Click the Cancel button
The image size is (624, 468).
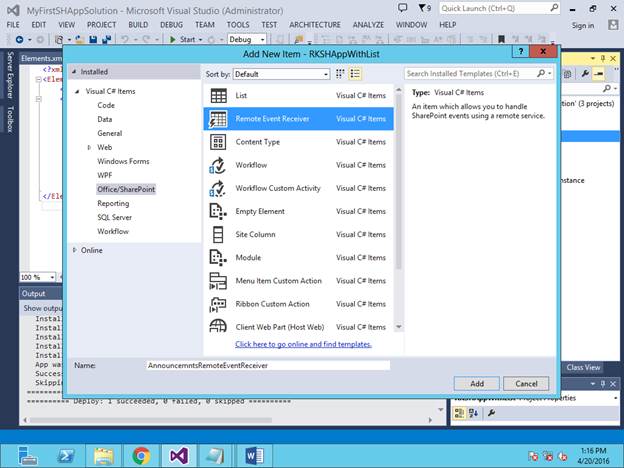click(x=526, y=384)
